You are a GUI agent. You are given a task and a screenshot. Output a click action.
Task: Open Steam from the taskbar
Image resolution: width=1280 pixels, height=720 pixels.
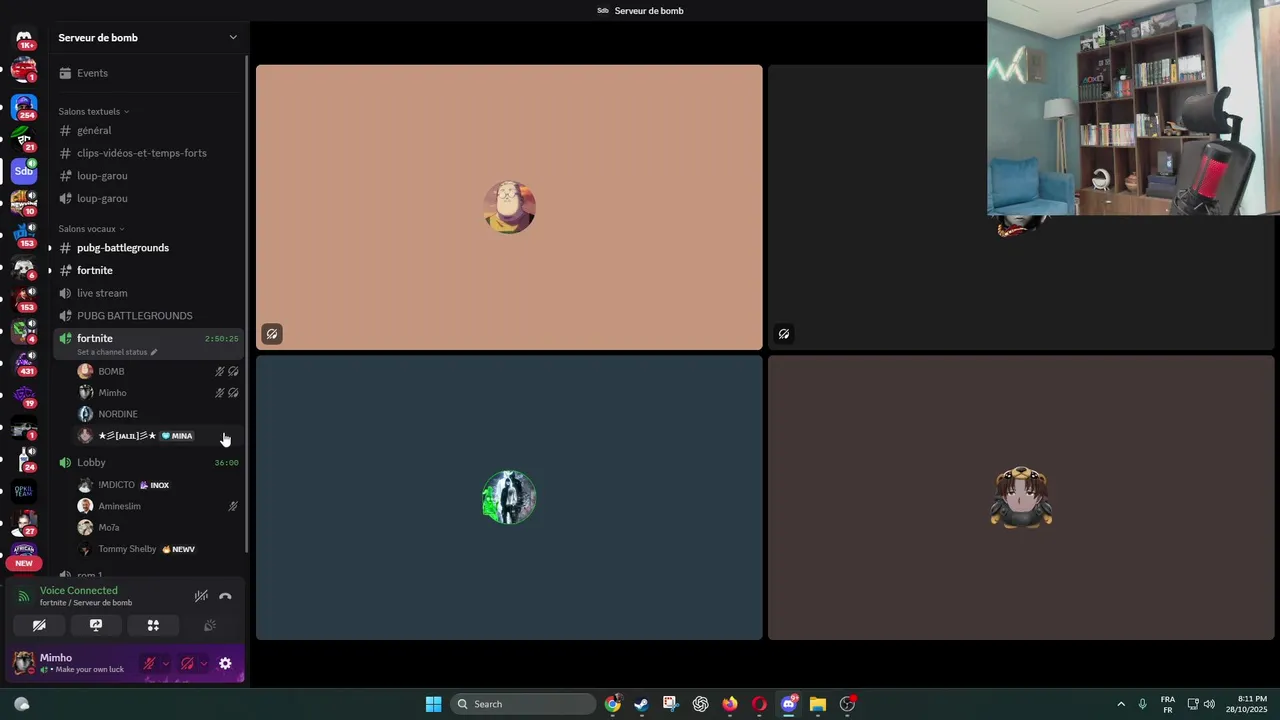tap(641, 704)
